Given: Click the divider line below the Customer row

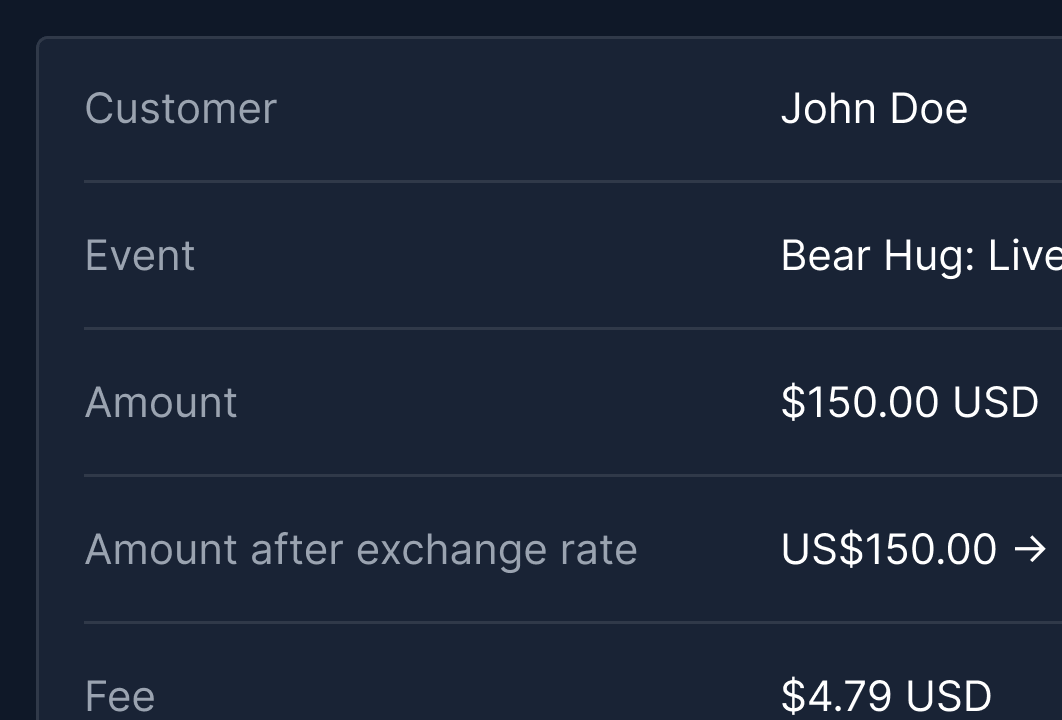Looking at the screenshot, I should pos(500,181).
